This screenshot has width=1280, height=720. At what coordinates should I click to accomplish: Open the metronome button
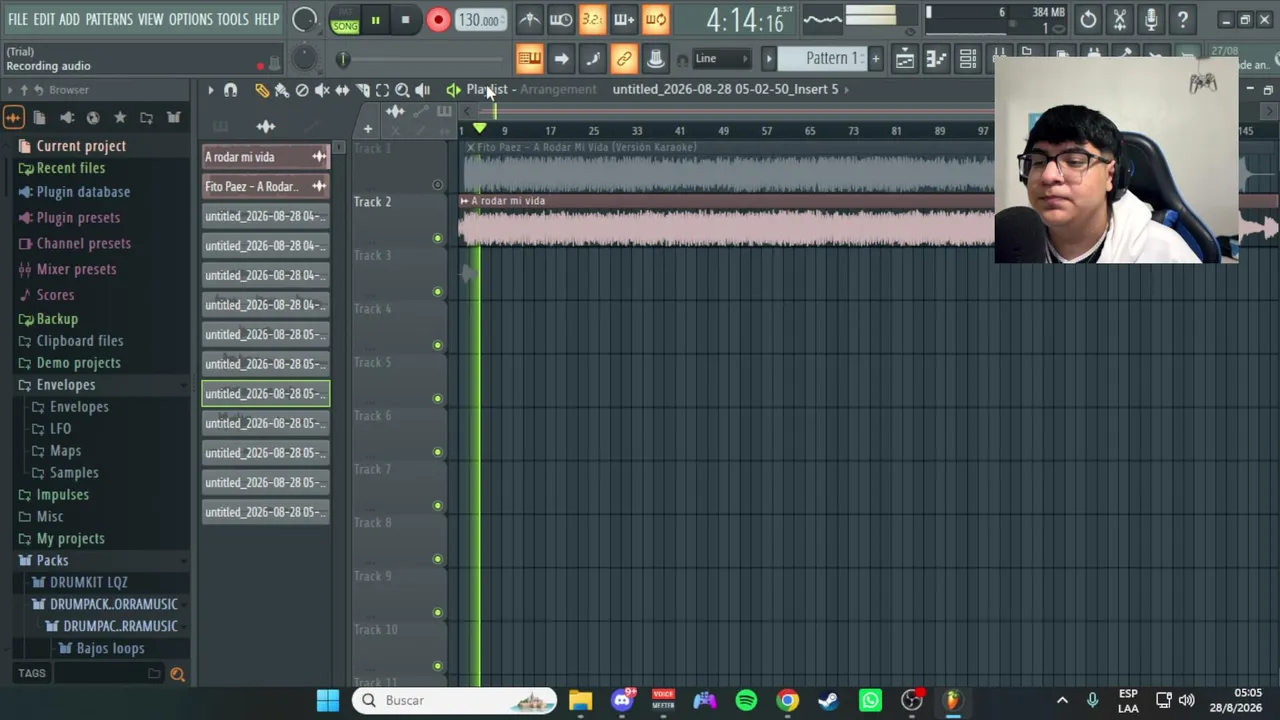(529, 19)
